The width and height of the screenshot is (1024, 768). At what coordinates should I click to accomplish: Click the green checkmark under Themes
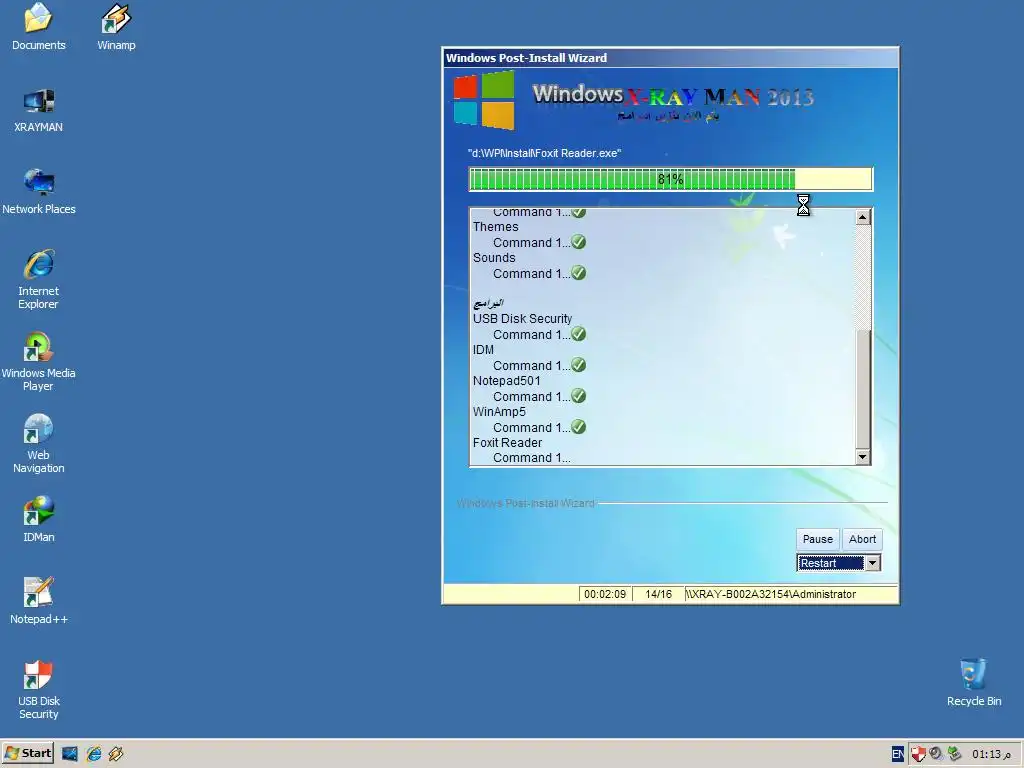[579, 242]
